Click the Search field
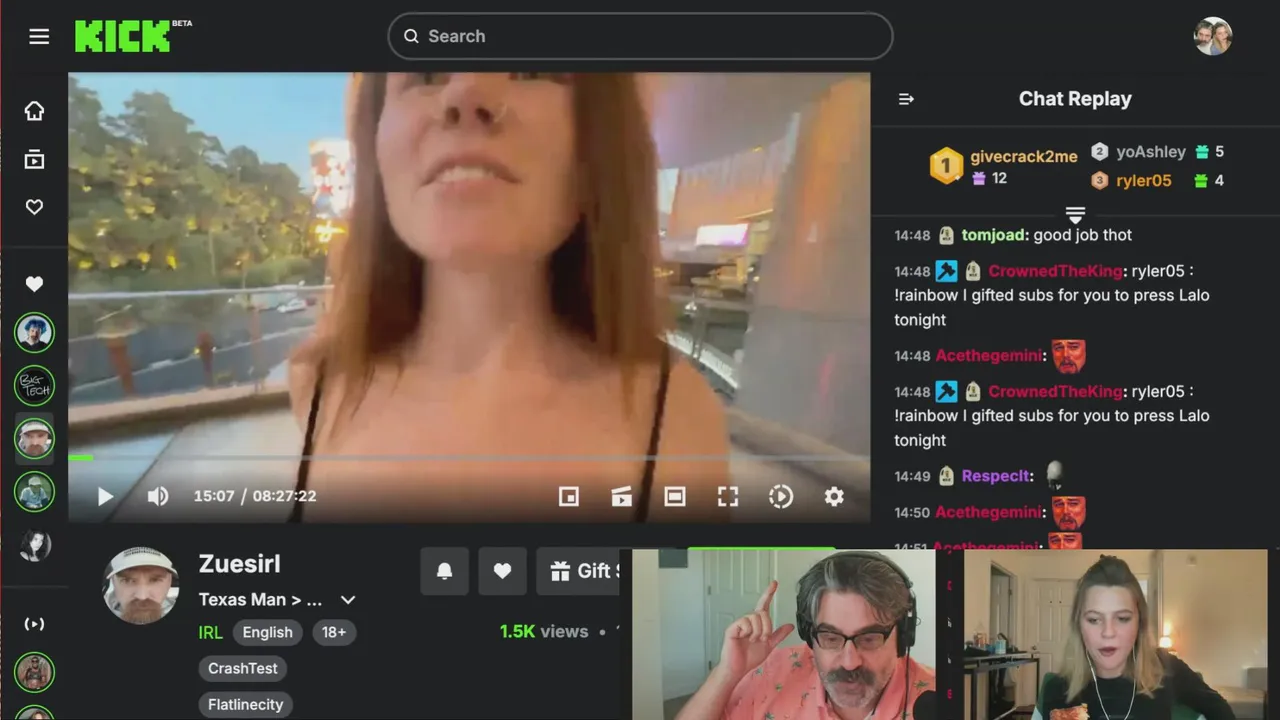The width and height of the screenshot is (1280, 720). click(x=640, y=36)
